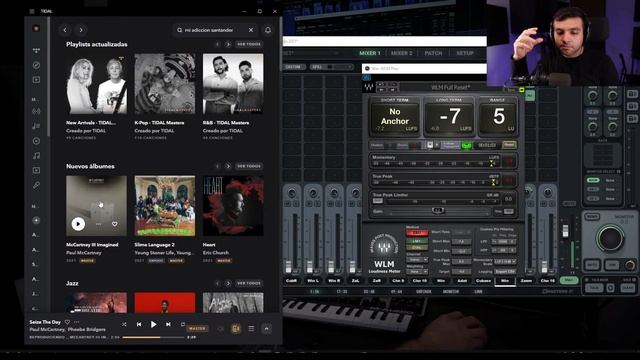Image resolution: width=640 pixels, height=360 pixels.
Task: Open the TIDAL profile avatar
Action: 36,29
